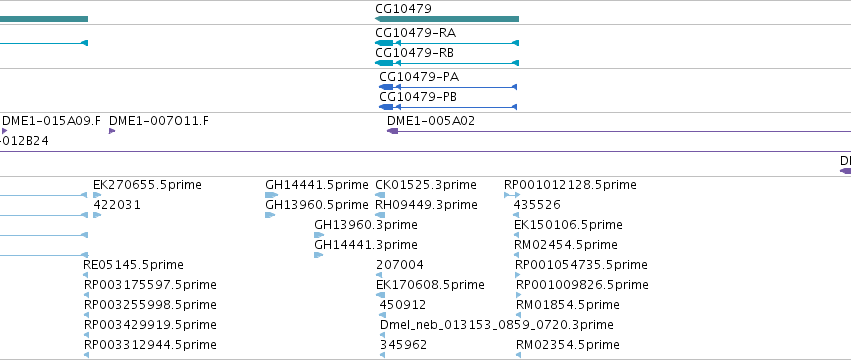Click the GH14441.5prime EST arrow

271,195
